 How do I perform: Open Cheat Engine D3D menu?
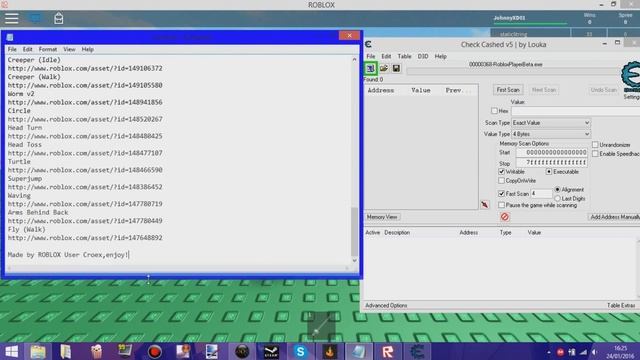tap(423, 56)
